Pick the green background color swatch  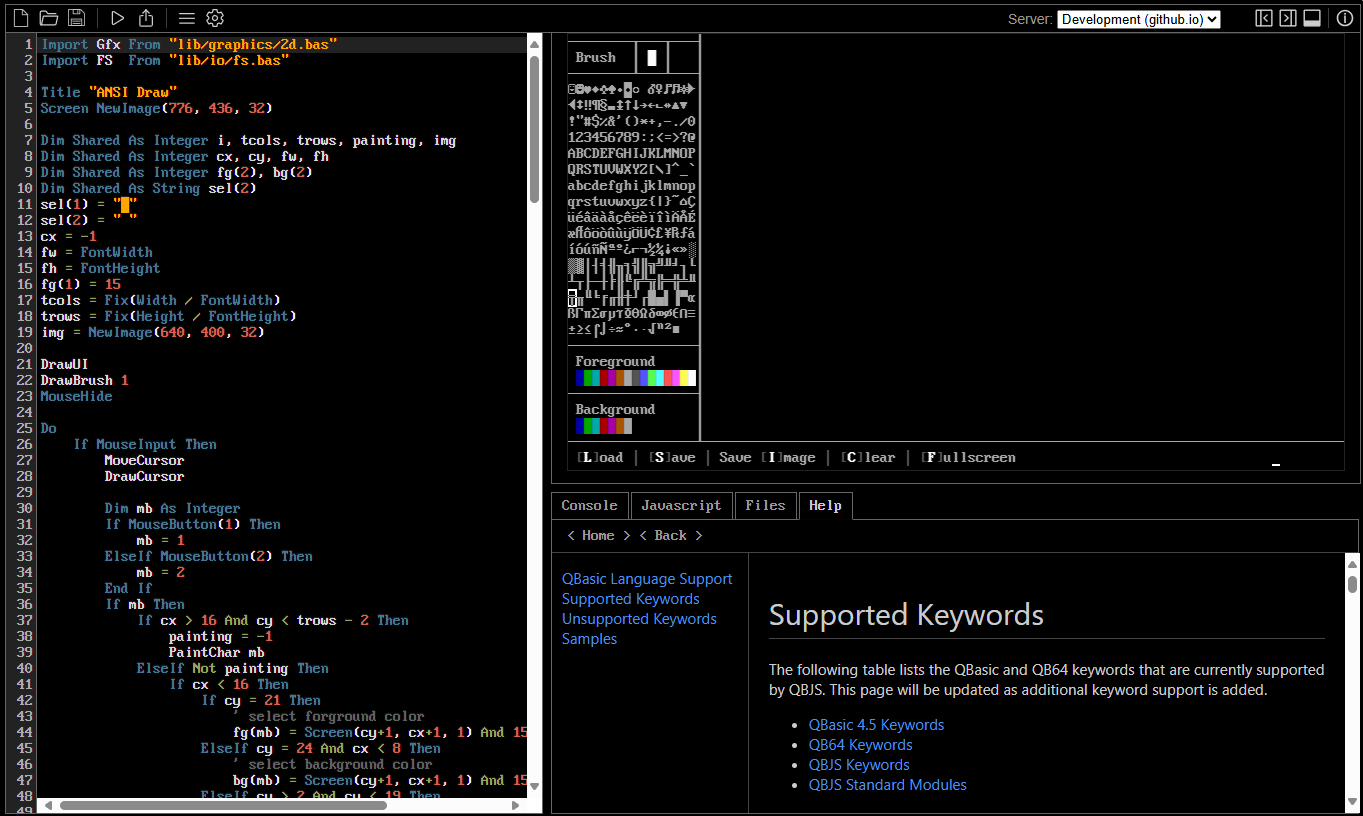click(x=588, y=426)
